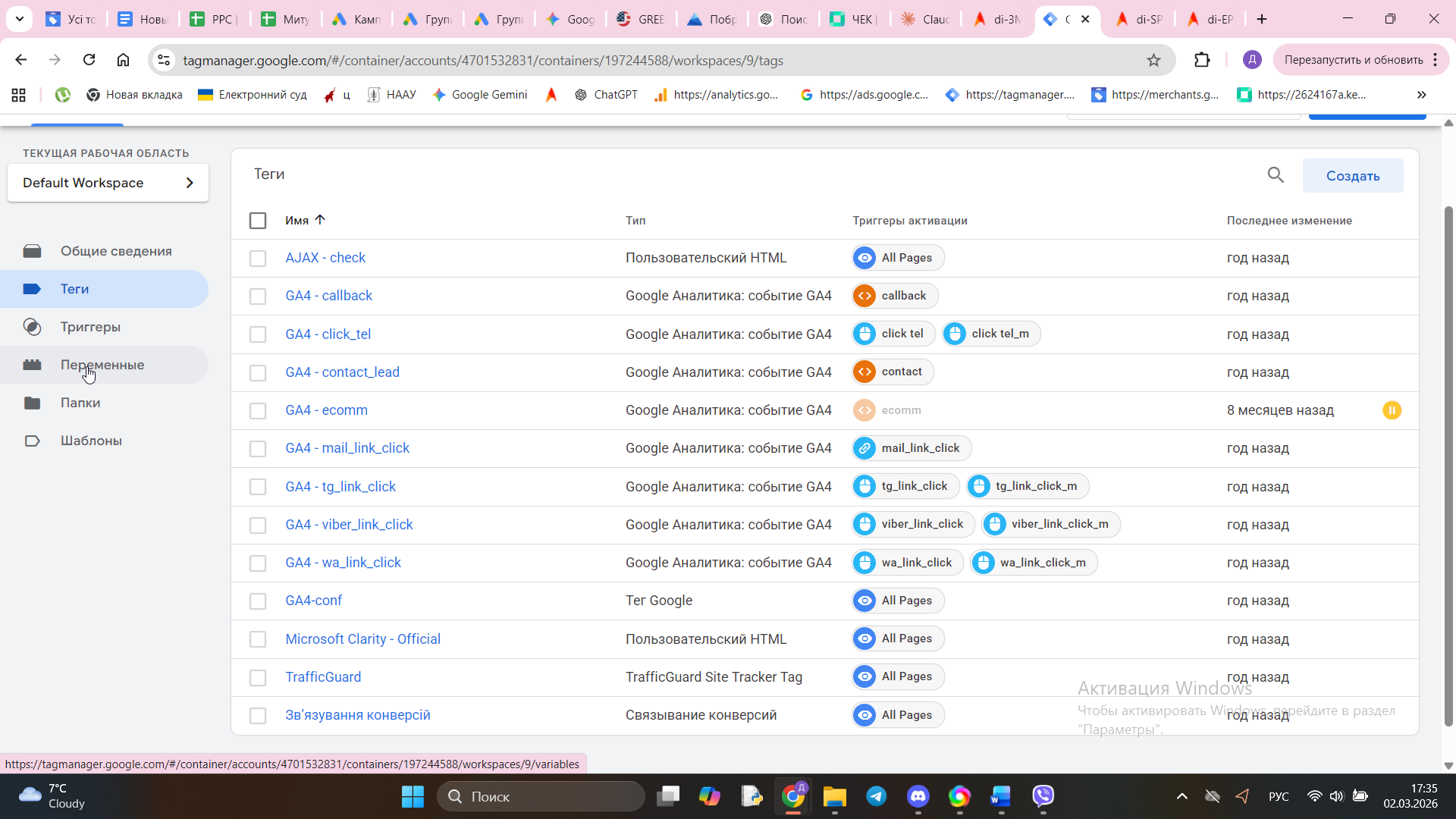Go to Overview (Общие сведения) menu item
Viewport: 1456px width, 819px height.
coord(116,251)
